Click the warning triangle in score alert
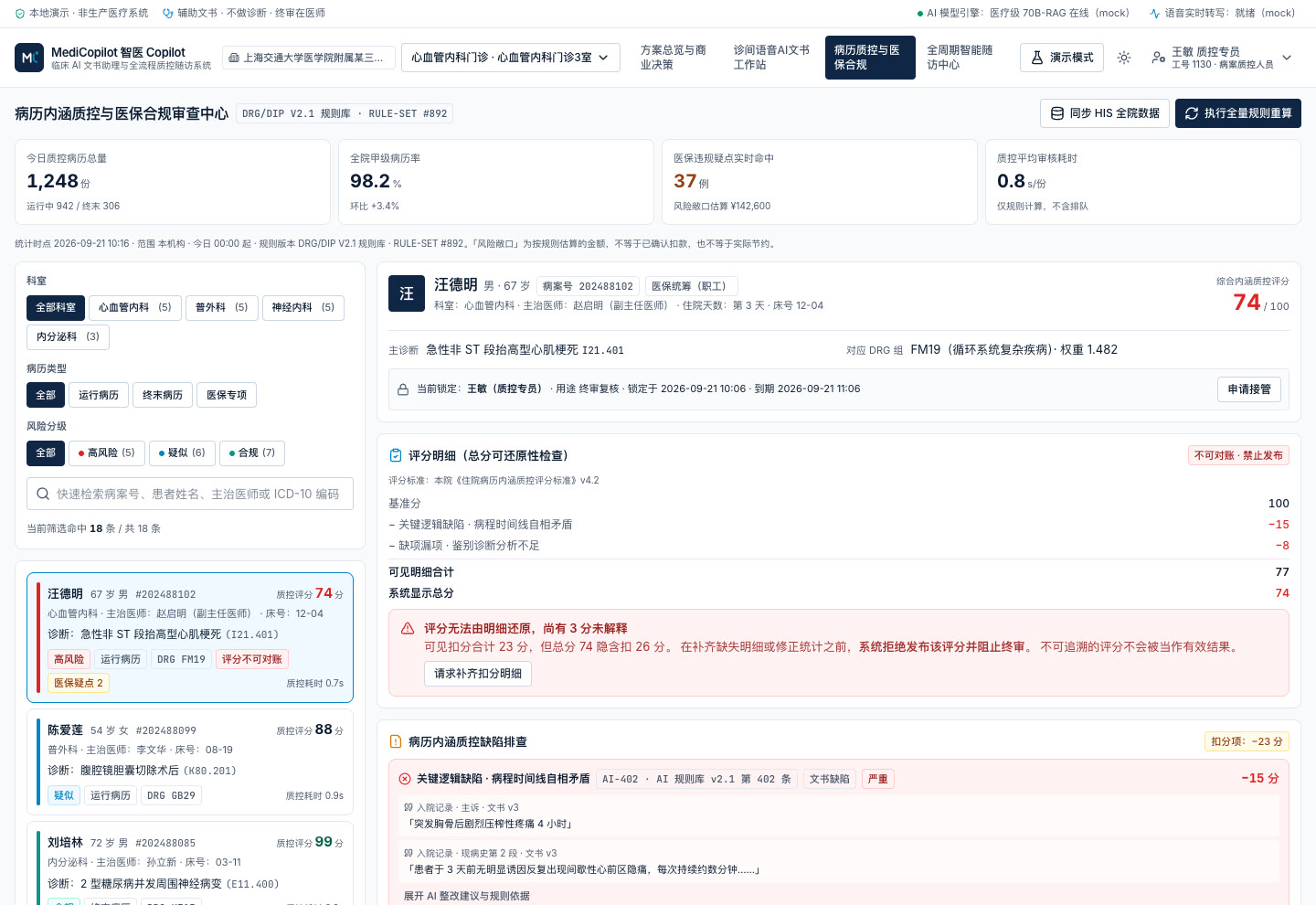This screenshot has width=1316, height=905. click(408, 628)
